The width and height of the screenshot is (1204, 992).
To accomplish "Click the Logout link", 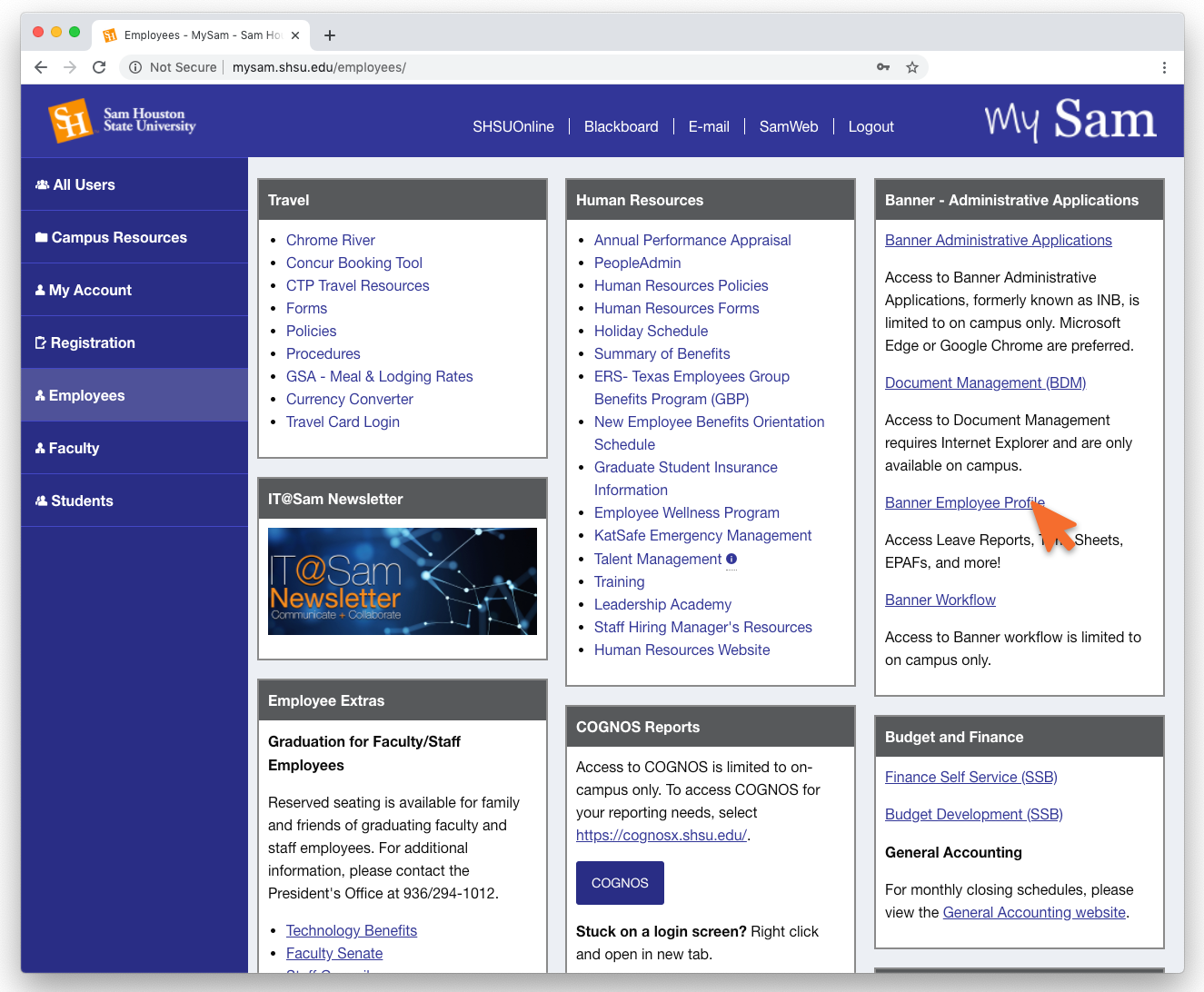I will [871, 126].
